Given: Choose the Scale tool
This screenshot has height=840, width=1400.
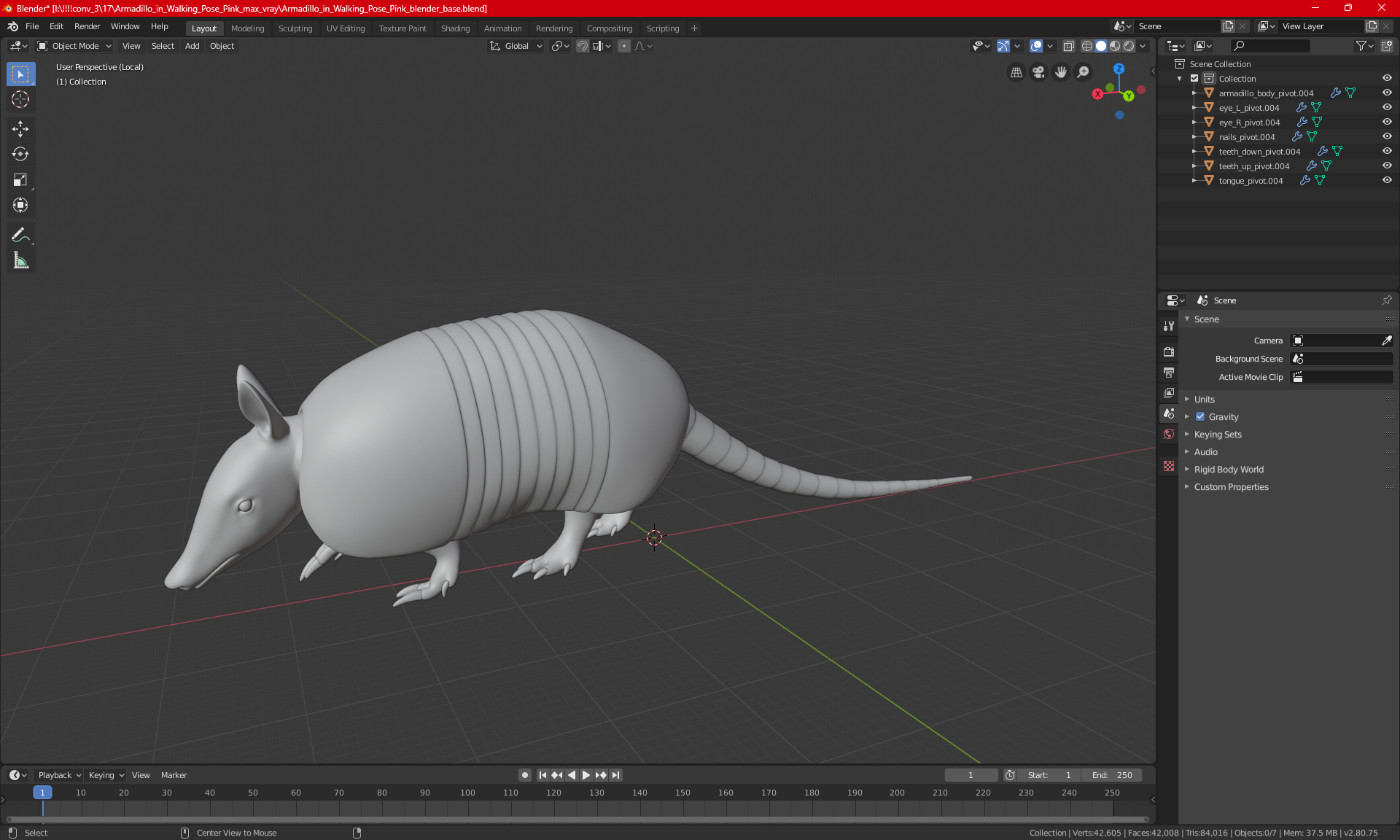Looking at the screenshot, I should click(20, 179).
